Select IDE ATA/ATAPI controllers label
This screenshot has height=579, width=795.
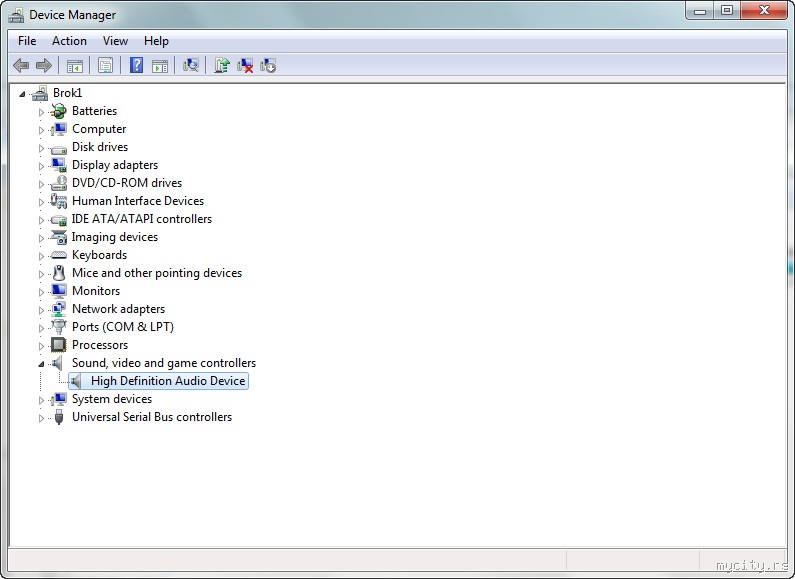[141, 219]
